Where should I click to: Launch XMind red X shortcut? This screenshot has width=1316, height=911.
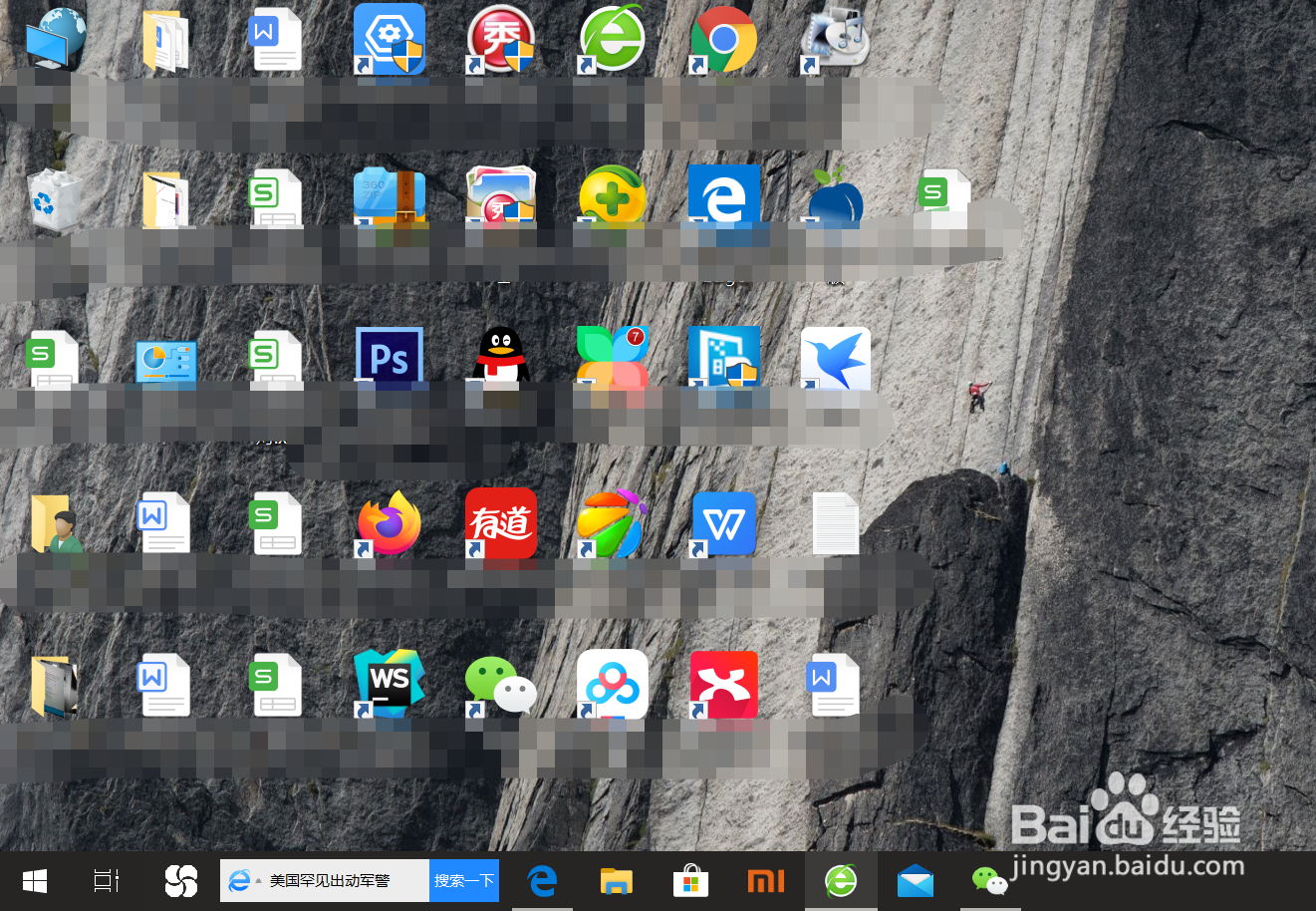[724, 684]
